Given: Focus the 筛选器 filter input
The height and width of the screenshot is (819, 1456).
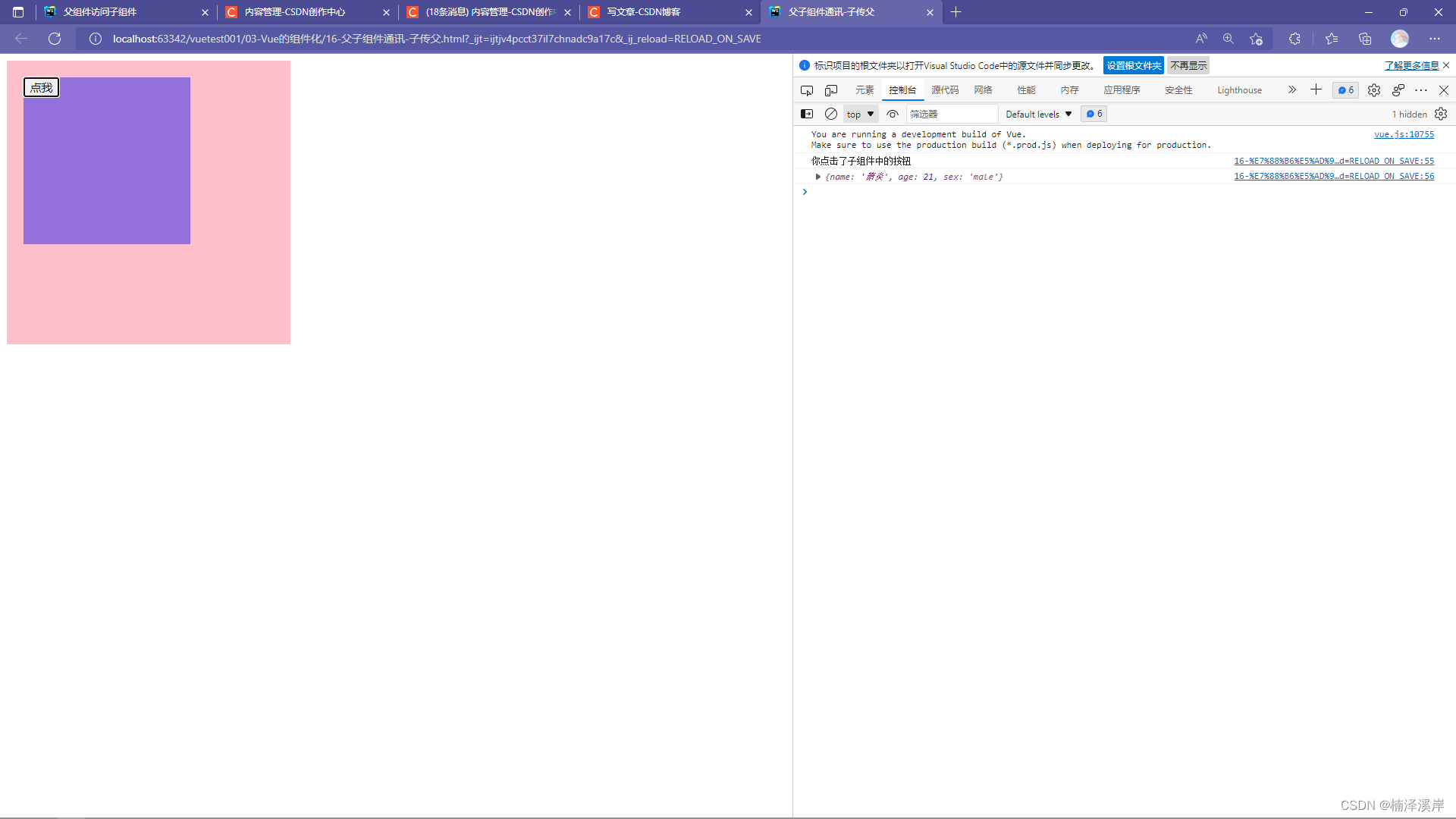Looking at the screenshot, I should coord(952,114).
